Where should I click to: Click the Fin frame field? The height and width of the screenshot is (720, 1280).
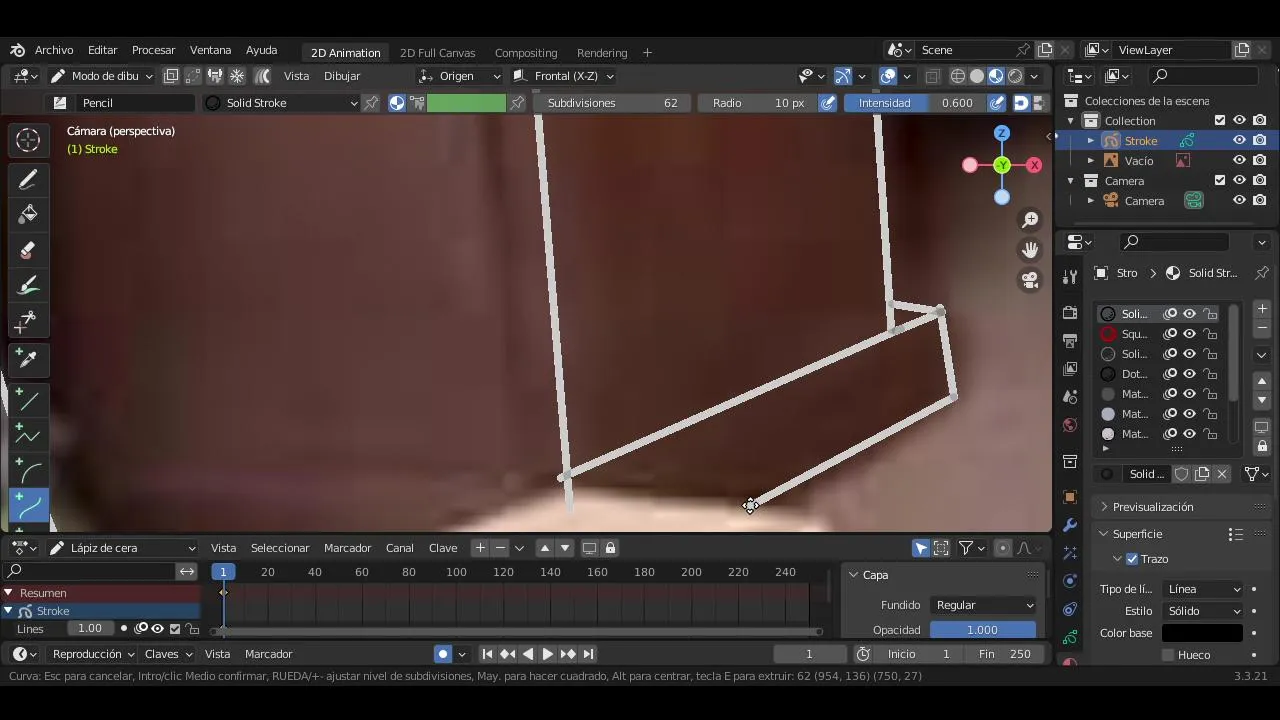(1004, 654)
